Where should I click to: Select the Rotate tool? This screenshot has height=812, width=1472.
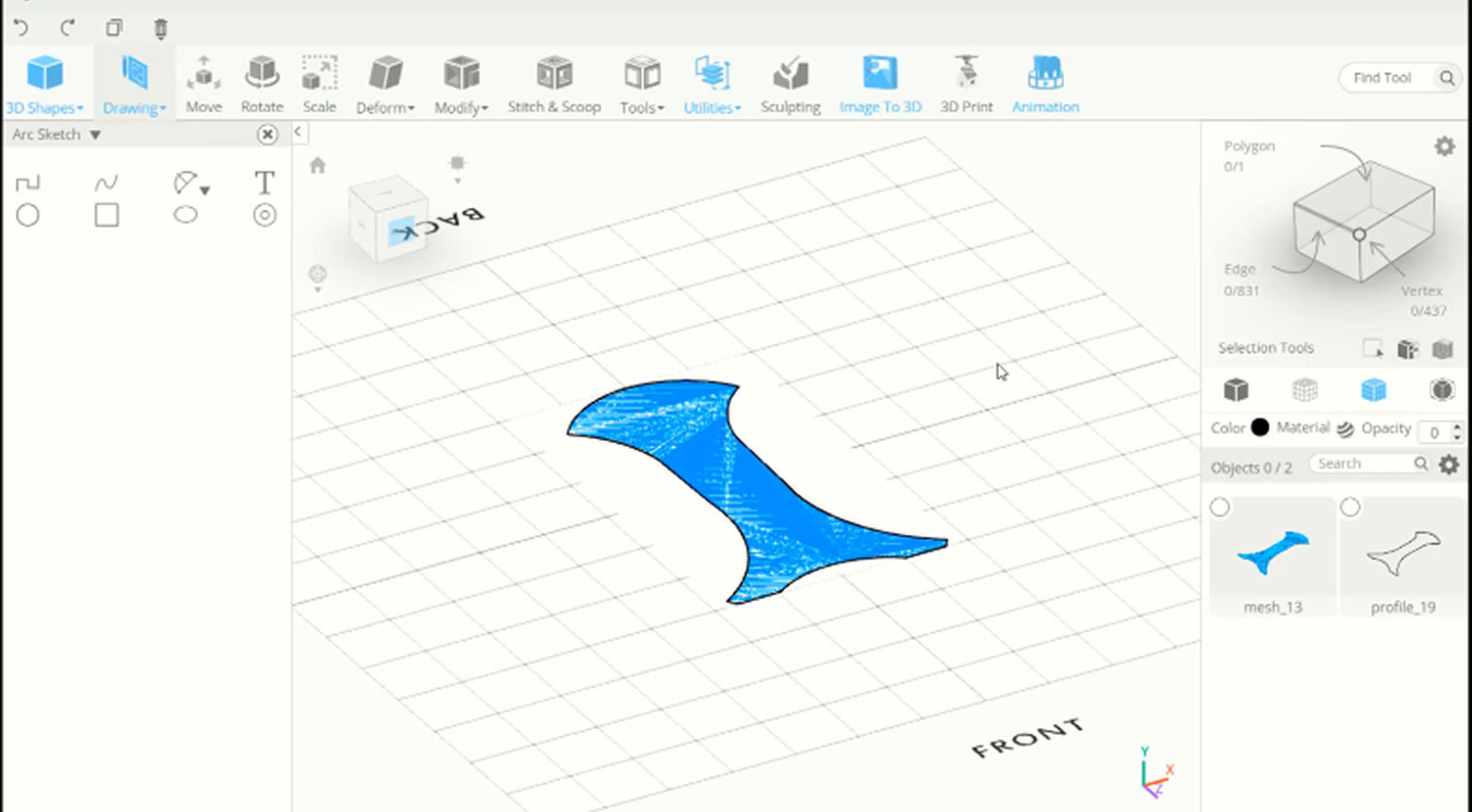[262, 85]
